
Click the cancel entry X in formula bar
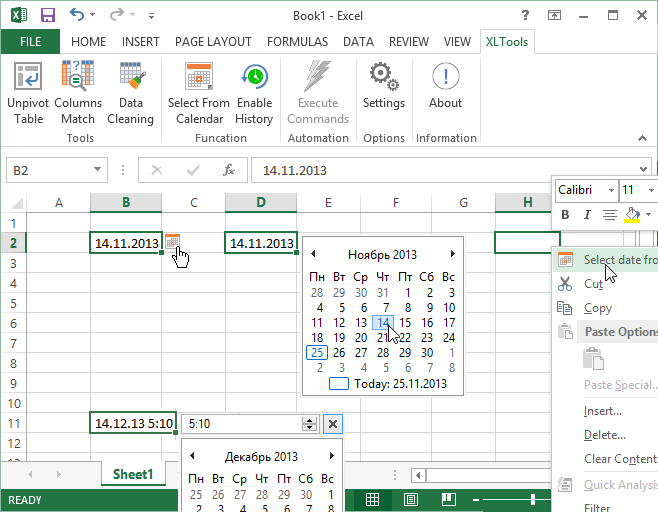157,170
